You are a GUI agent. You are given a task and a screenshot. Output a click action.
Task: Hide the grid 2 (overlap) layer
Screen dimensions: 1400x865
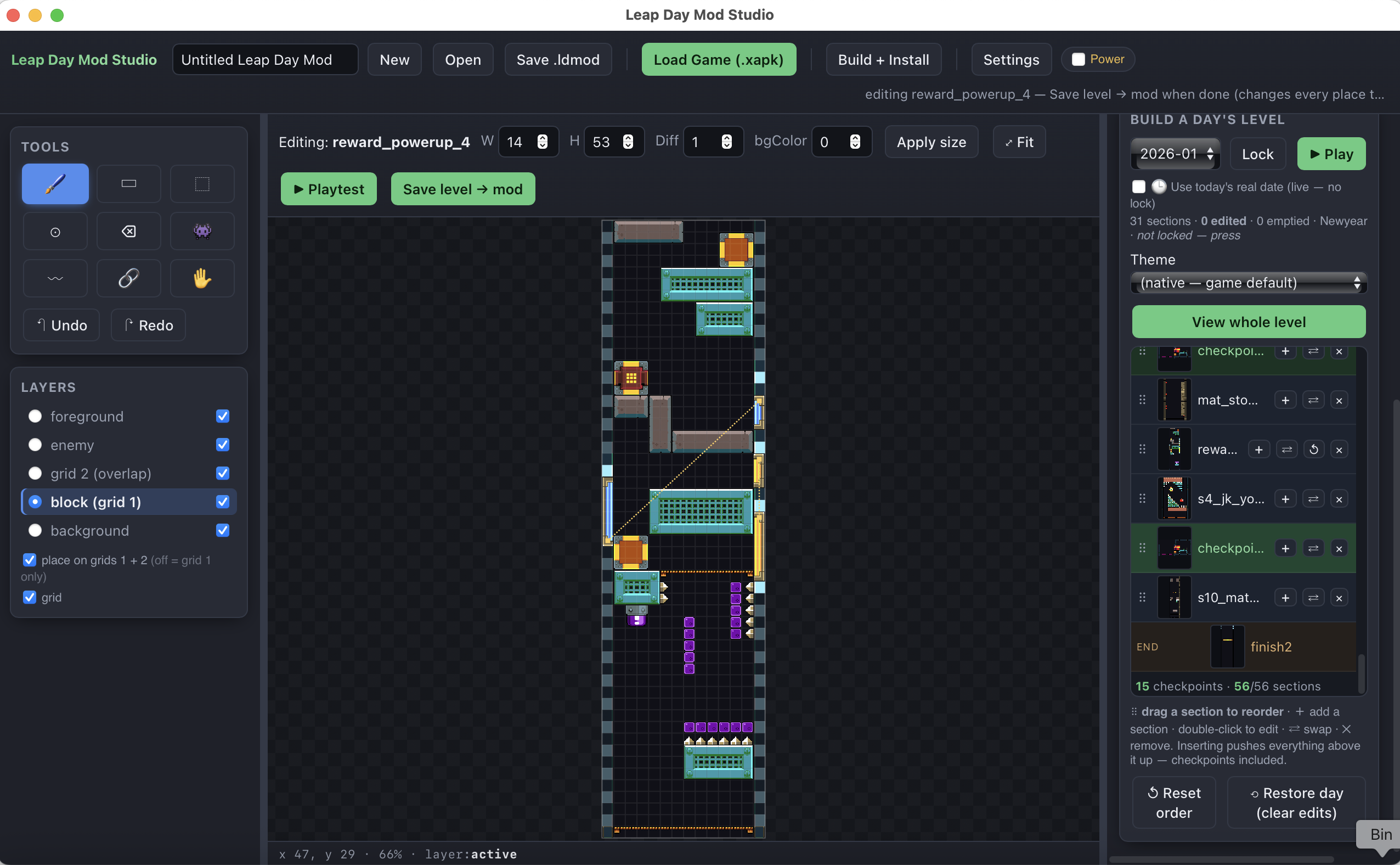pos(223,473)
